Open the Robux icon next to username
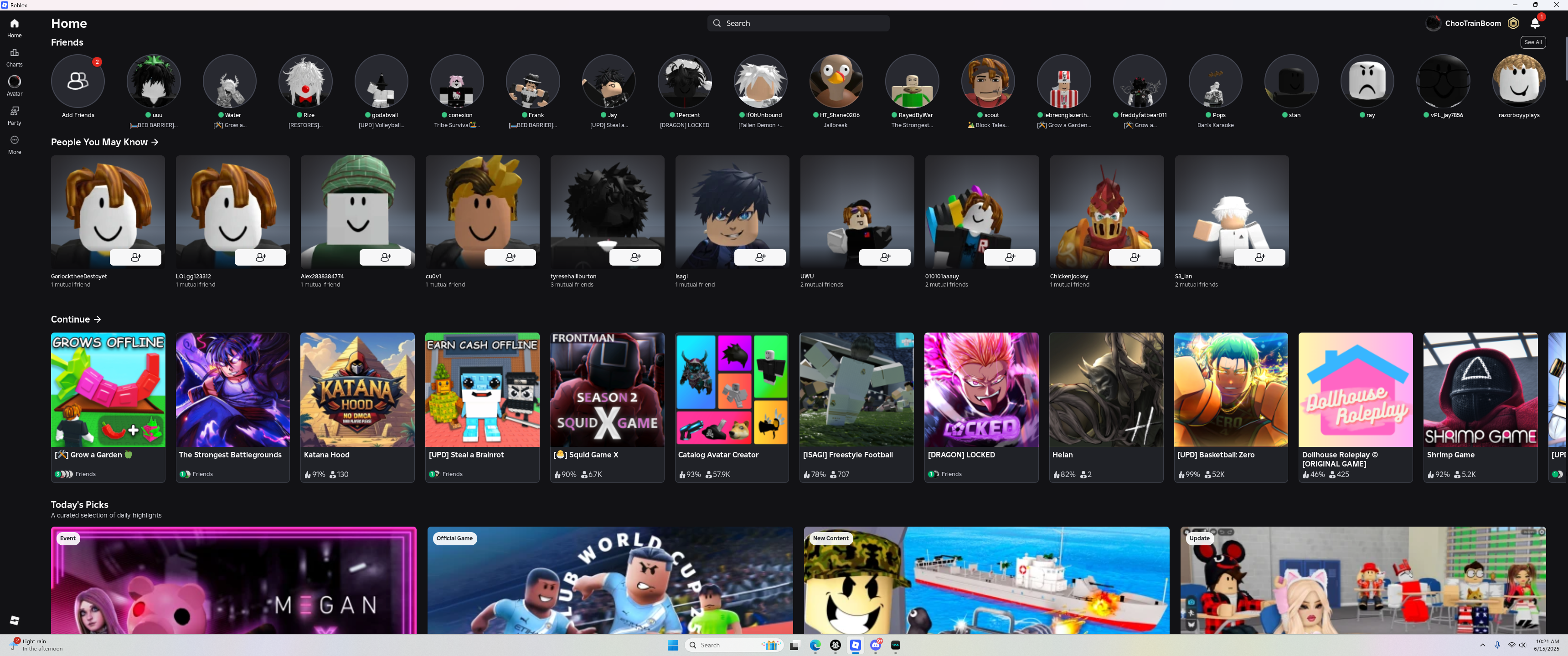The height and width of the screenshot is (656, 1568). click(x=1513, y=23)
